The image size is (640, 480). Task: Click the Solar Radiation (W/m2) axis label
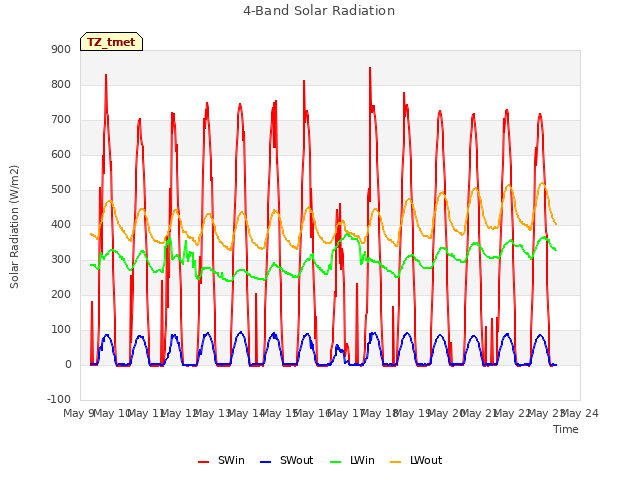click(x=14, y=227)
